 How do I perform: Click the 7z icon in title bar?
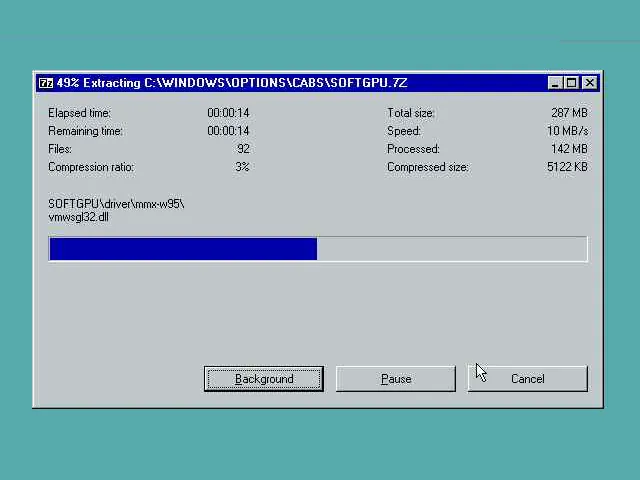click(x=46, y=83)
